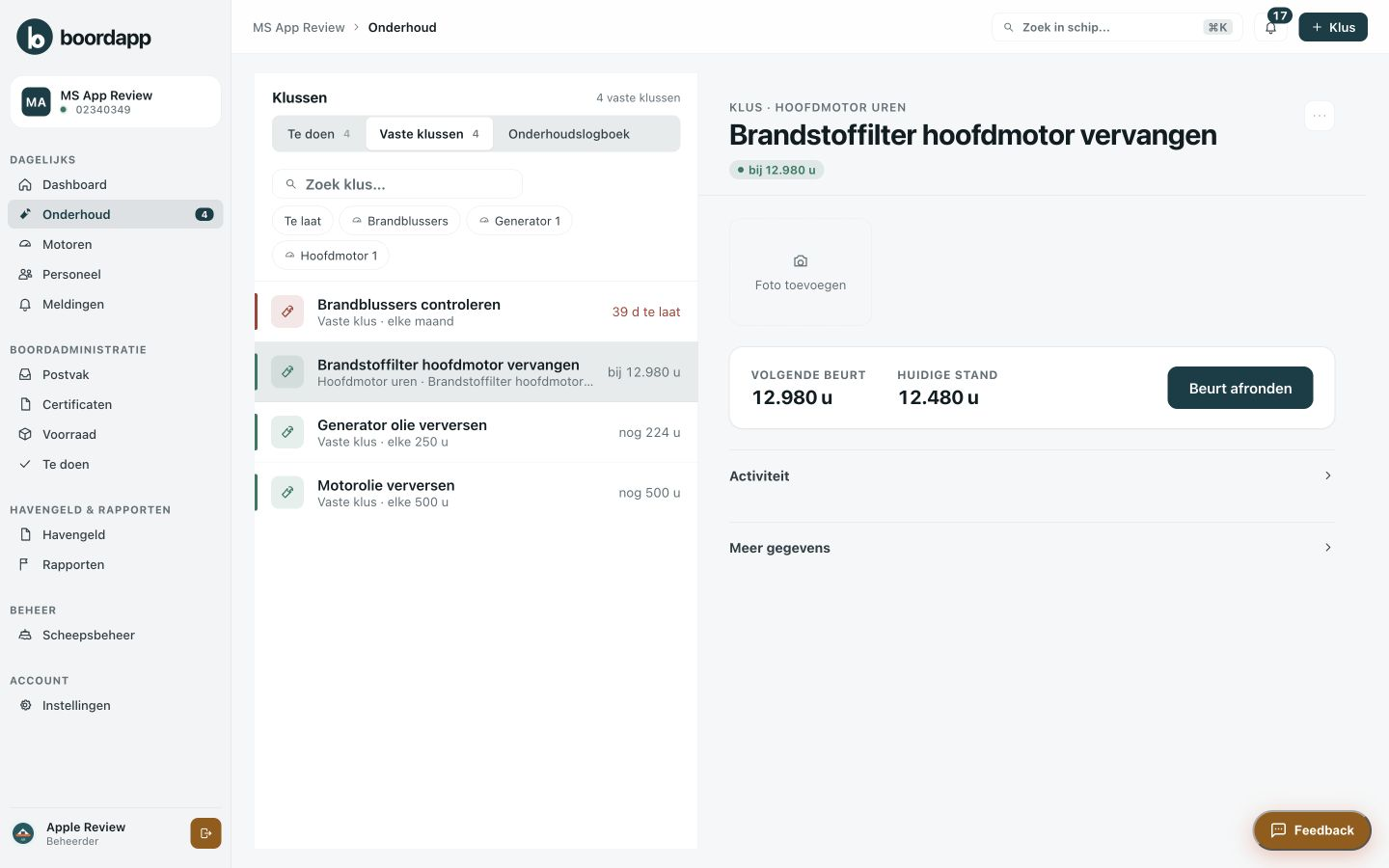Click the + Klus button
Image resolution: width=1389 pixels, height=868 pixels.
1333,27
